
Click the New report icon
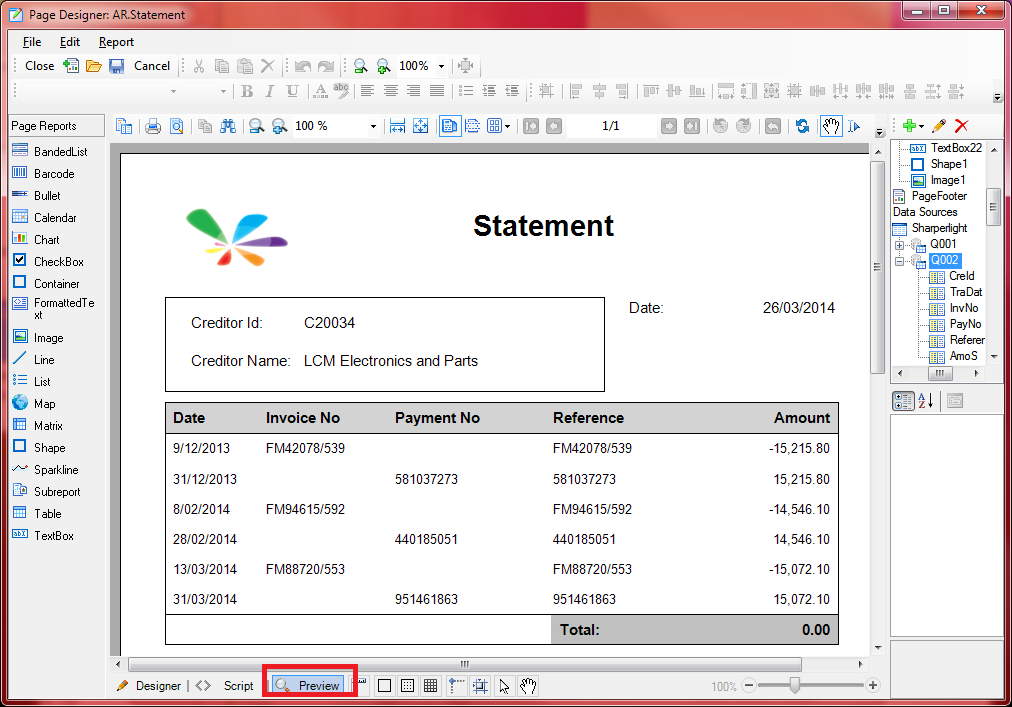pos(71,66)
